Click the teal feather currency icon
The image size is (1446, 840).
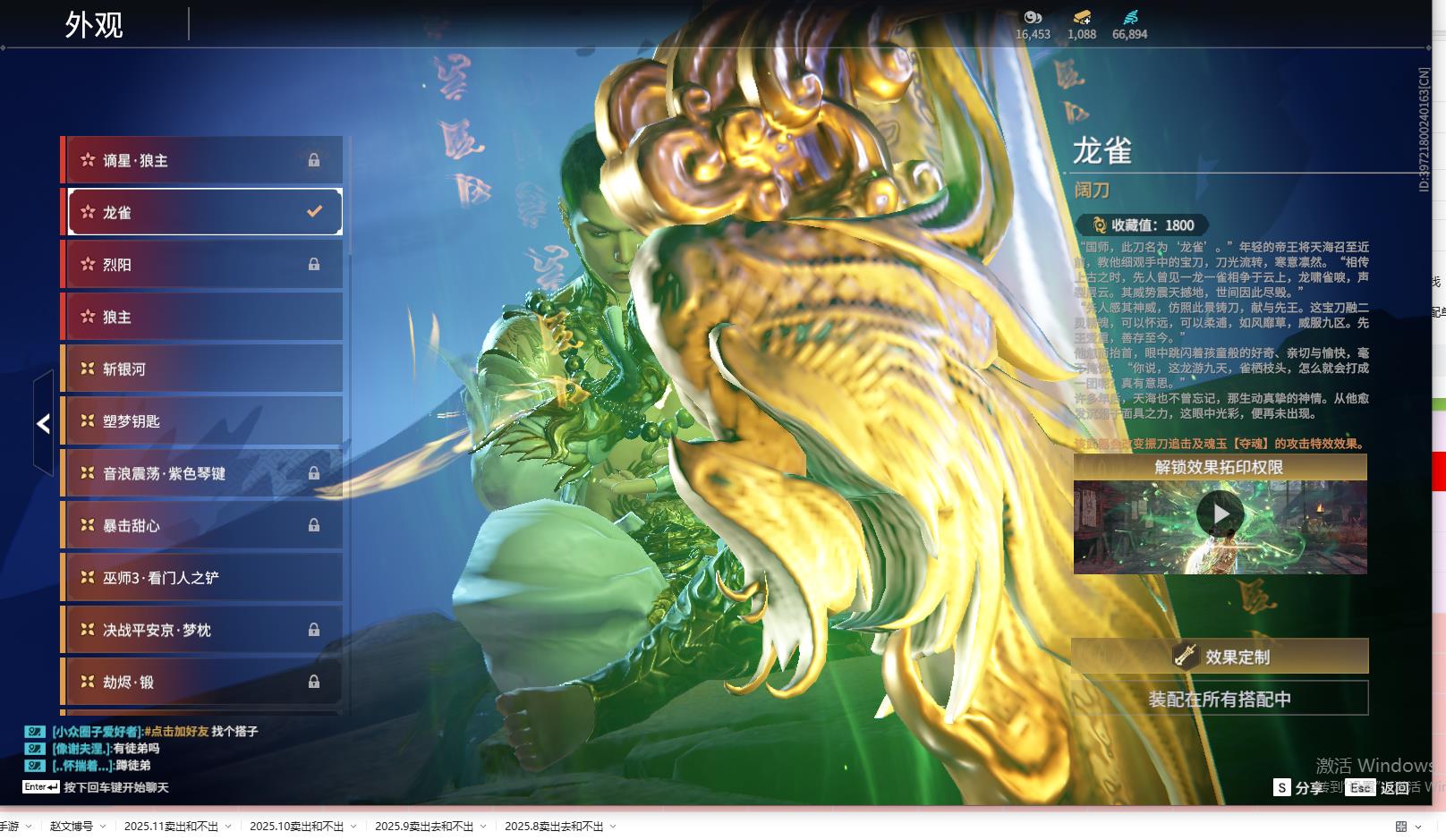click(x=1129, y=17)
